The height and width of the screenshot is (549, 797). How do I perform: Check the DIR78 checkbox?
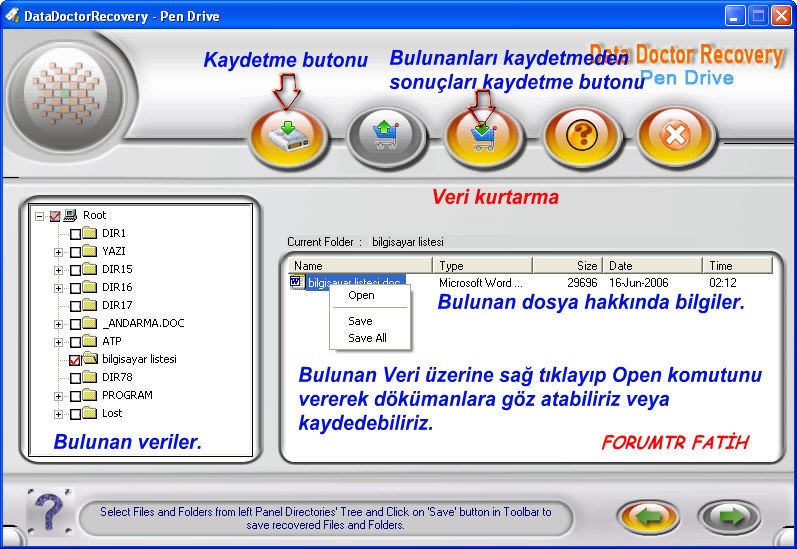75,378
